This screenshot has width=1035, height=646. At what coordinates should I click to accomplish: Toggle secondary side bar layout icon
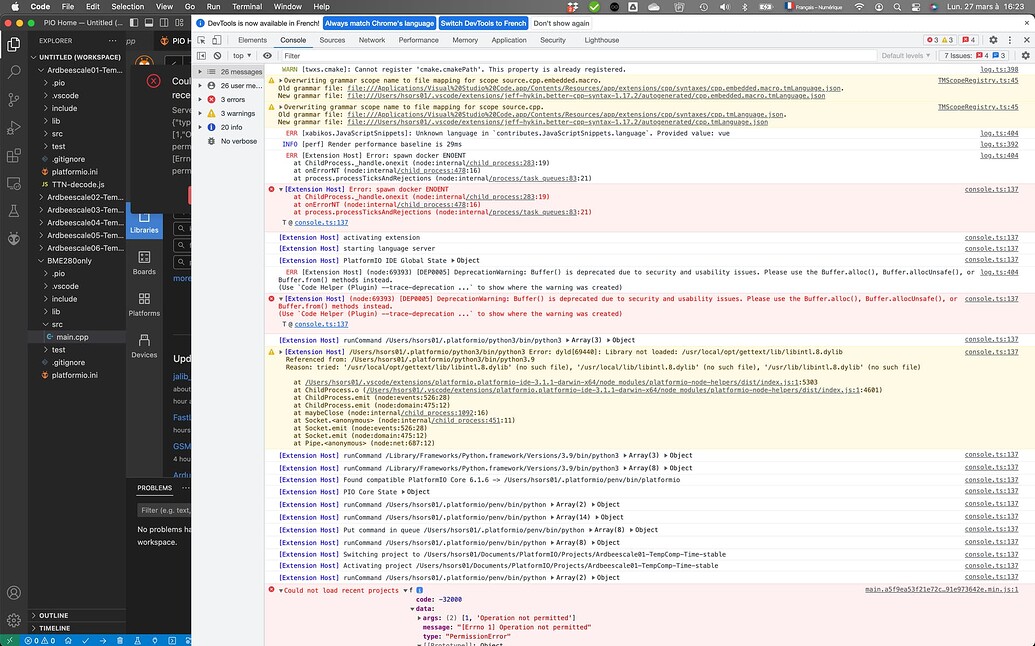[164, 22]
